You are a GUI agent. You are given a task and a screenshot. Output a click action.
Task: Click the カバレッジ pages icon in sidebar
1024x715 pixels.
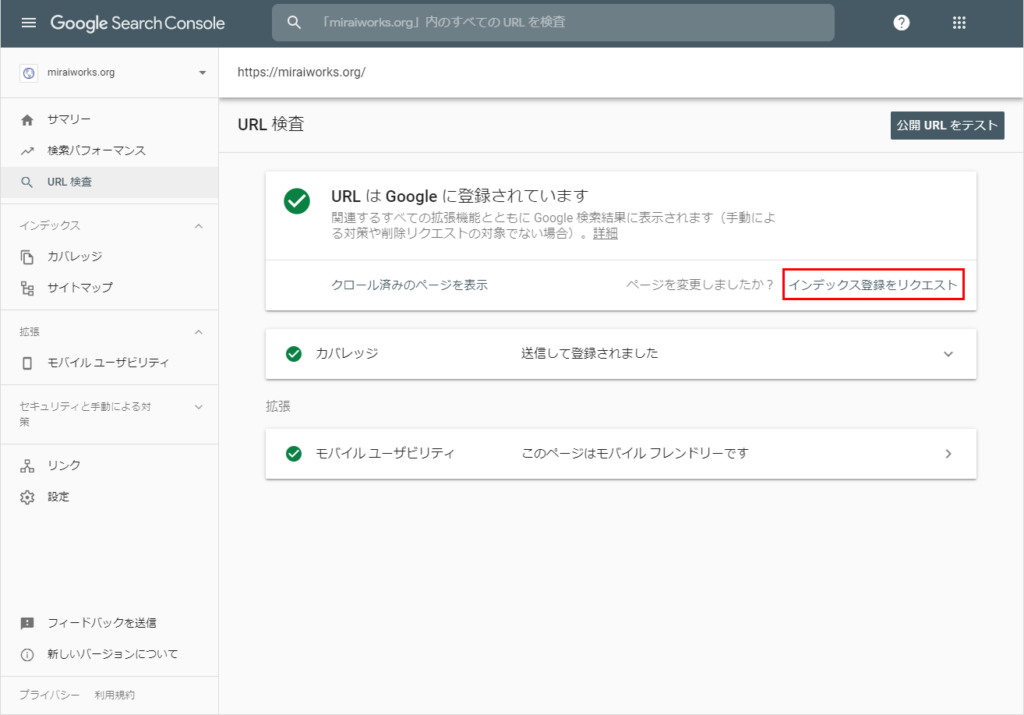(27, 257)
